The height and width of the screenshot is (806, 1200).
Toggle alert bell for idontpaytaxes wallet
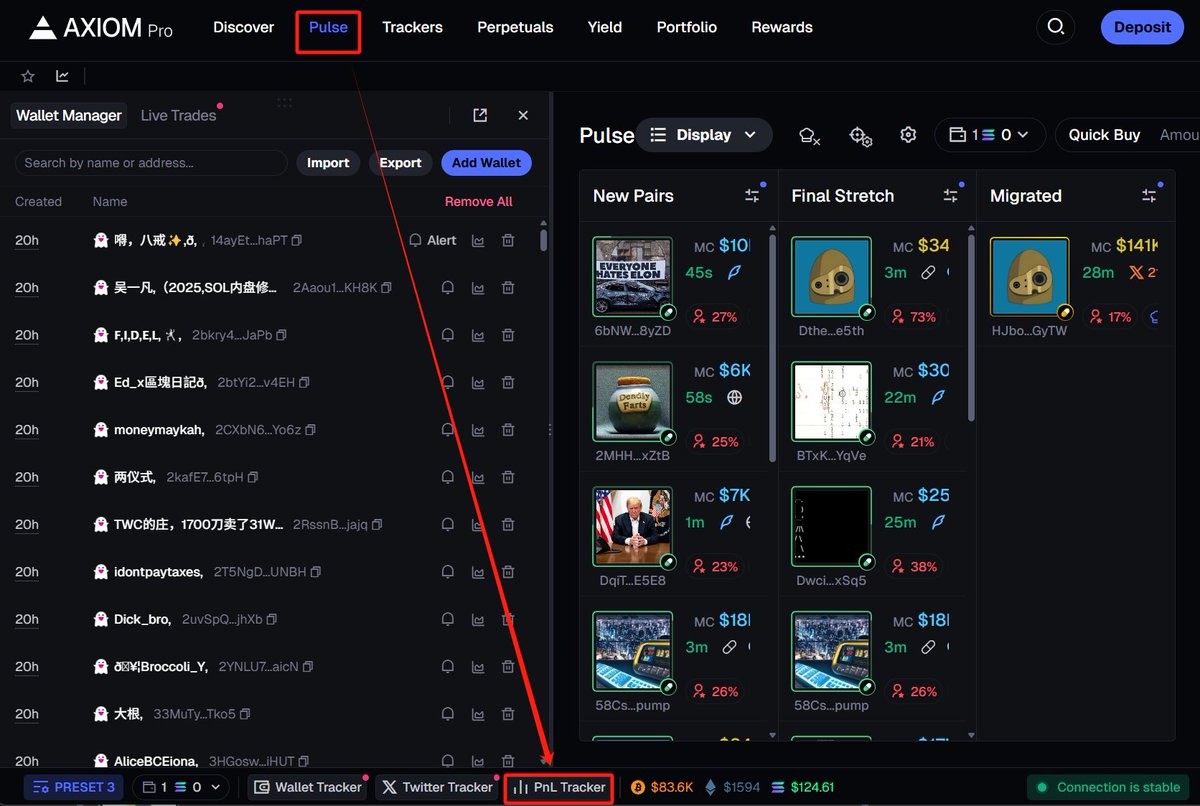[448, 572]
